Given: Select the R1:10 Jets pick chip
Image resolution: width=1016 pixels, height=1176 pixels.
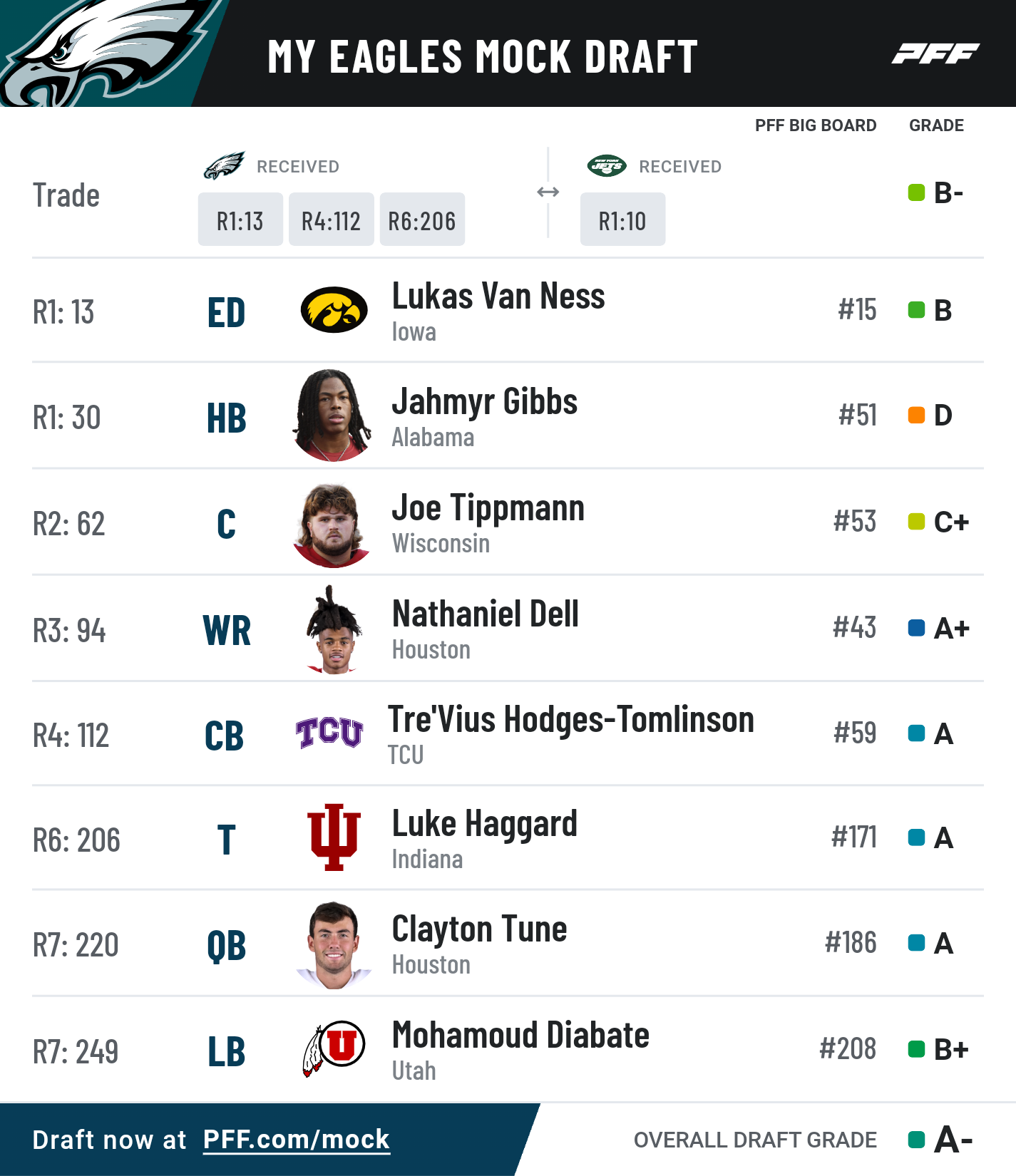Looking at the screenshot, I should (622, 220).
